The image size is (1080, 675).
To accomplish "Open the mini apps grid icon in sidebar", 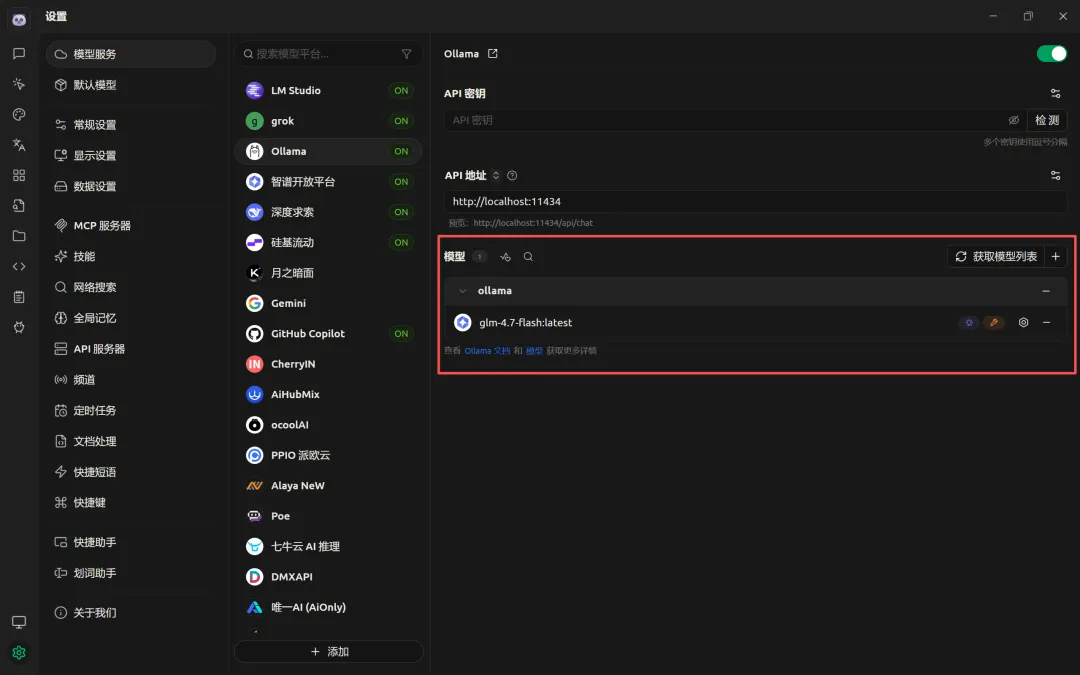I will 19,175.
